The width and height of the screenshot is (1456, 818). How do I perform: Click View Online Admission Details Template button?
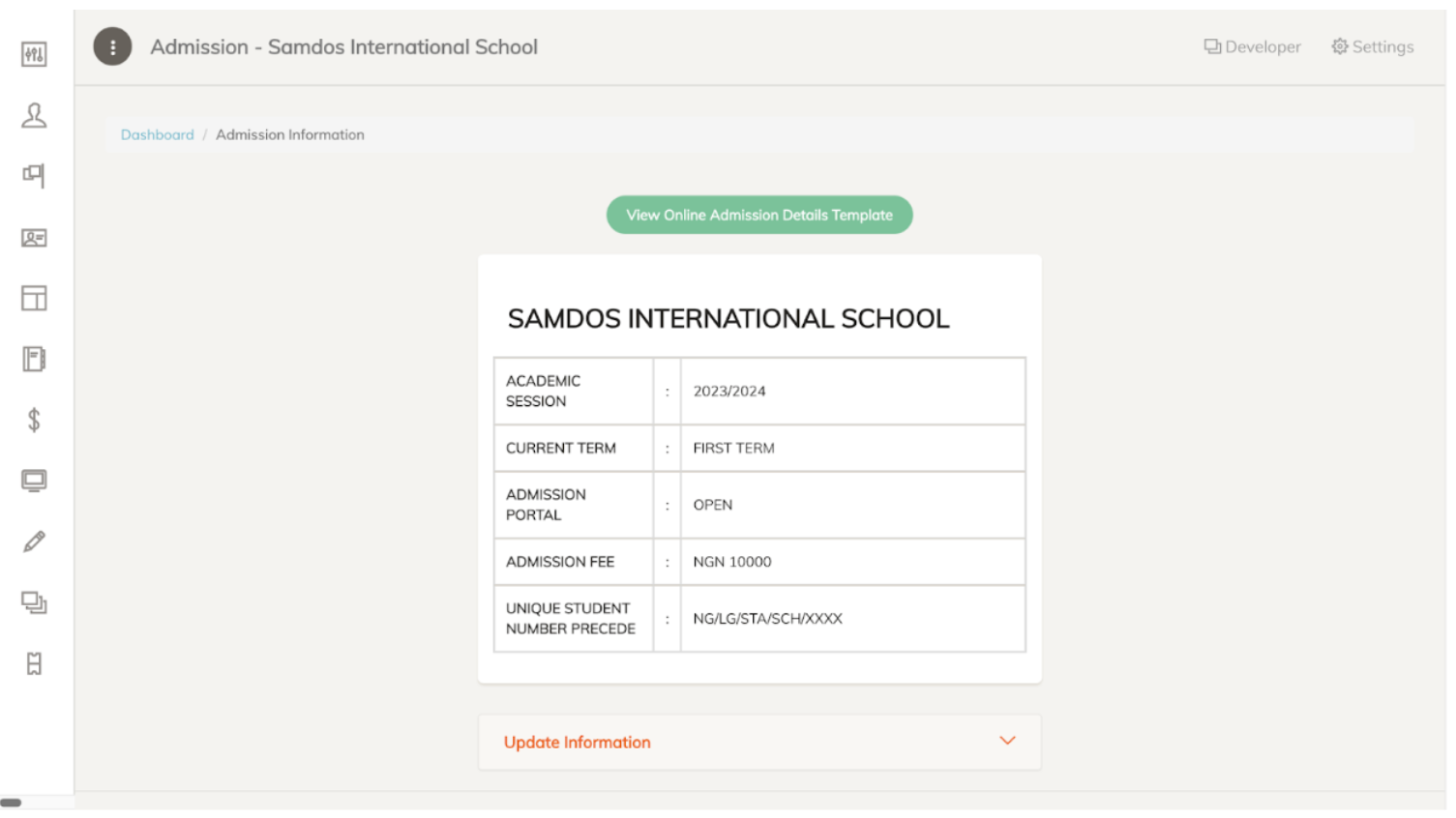(759, 215)
